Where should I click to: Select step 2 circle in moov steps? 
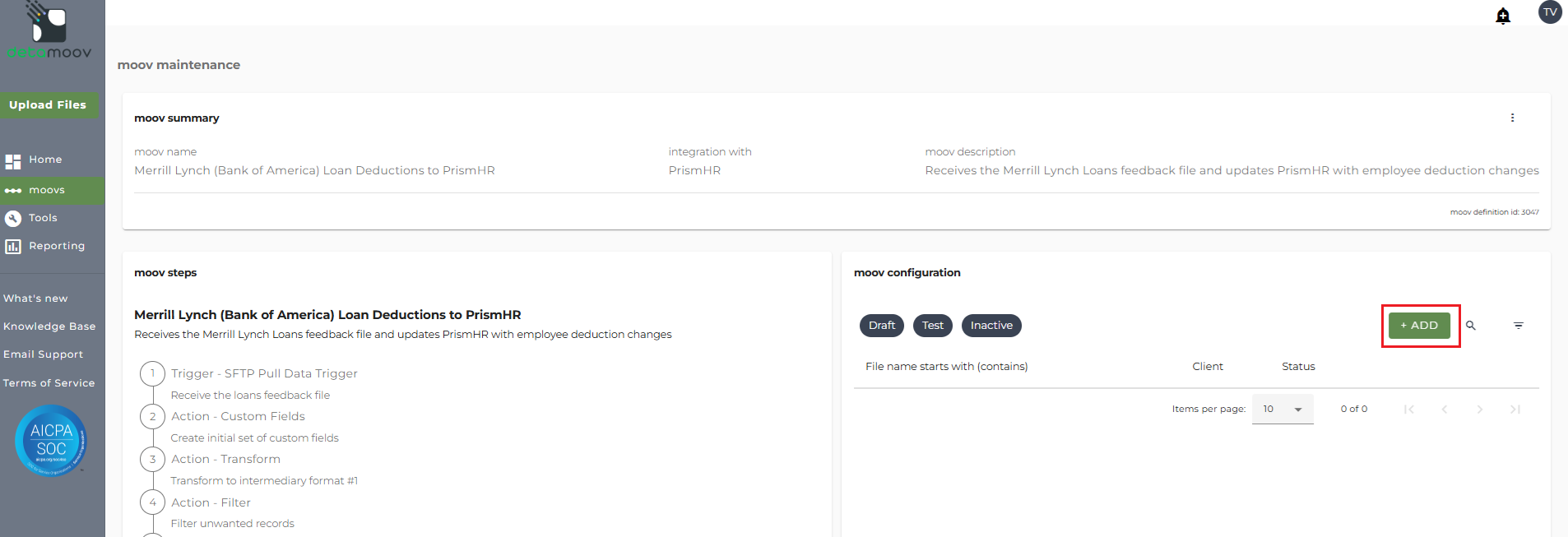point(152,416)
